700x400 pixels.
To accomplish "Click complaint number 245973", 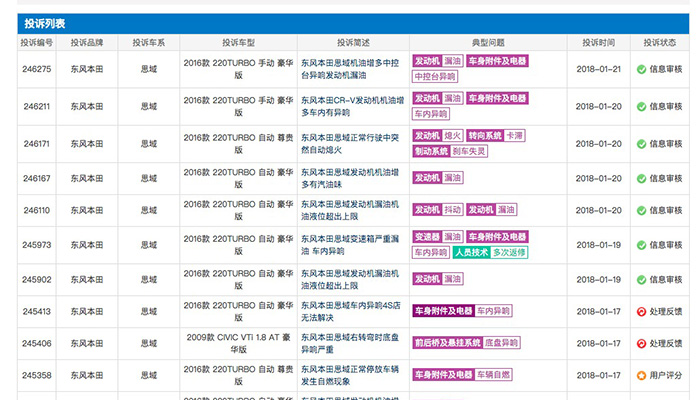I will point(37,245).
